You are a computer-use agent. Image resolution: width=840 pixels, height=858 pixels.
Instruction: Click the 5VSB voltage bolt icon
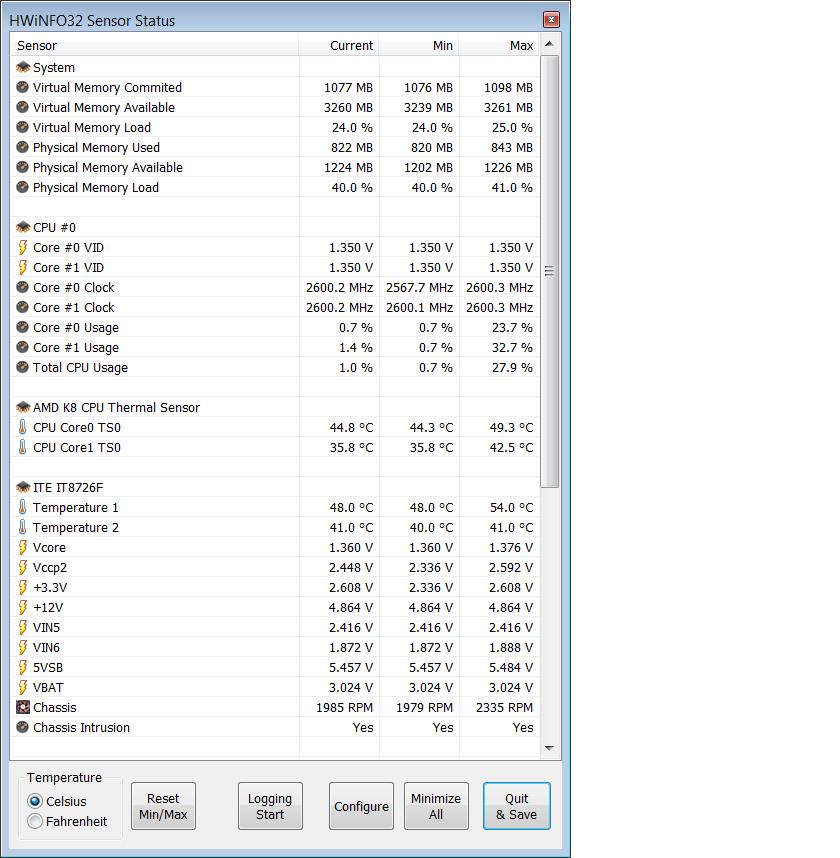22,667
